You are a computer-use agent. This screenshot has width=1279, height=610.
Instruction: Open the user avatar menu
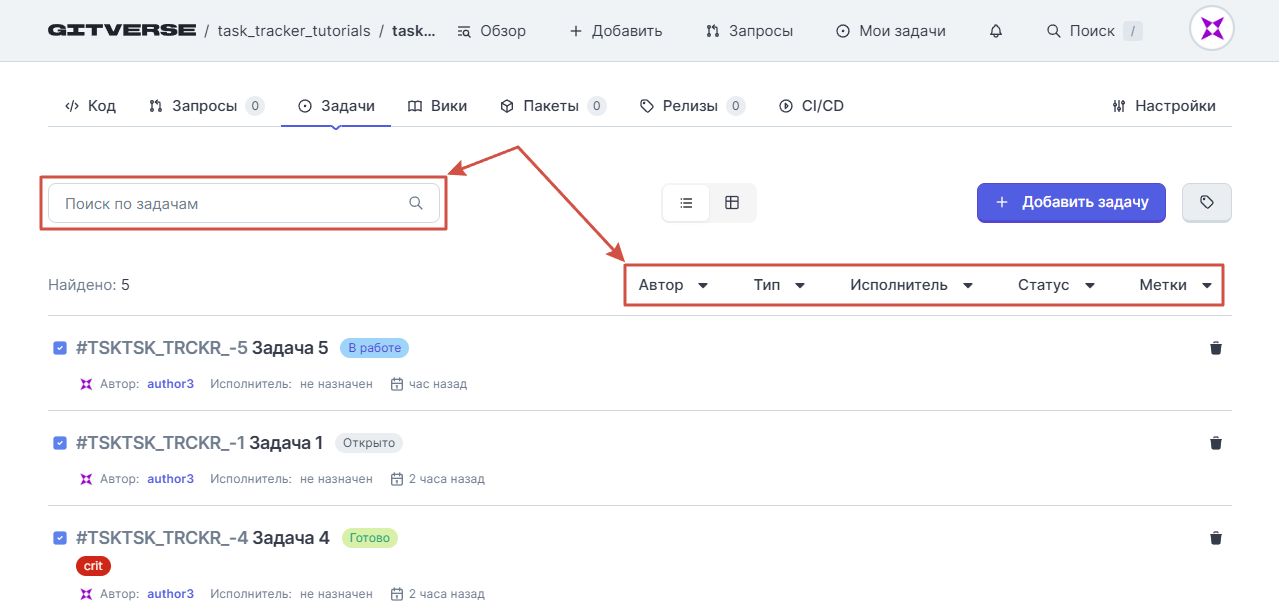pos(1211,29)
